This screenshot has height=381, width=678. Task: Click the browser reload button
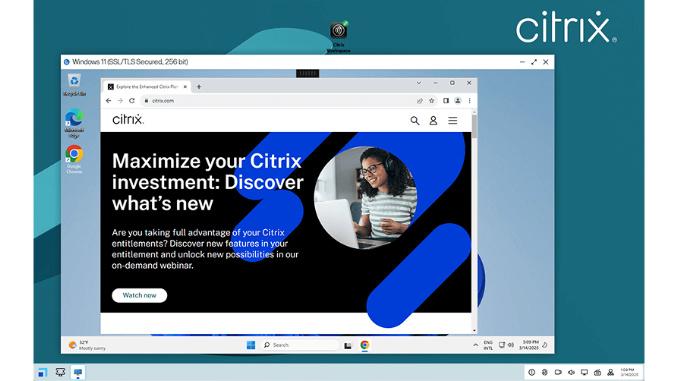[x=132, y=101]
